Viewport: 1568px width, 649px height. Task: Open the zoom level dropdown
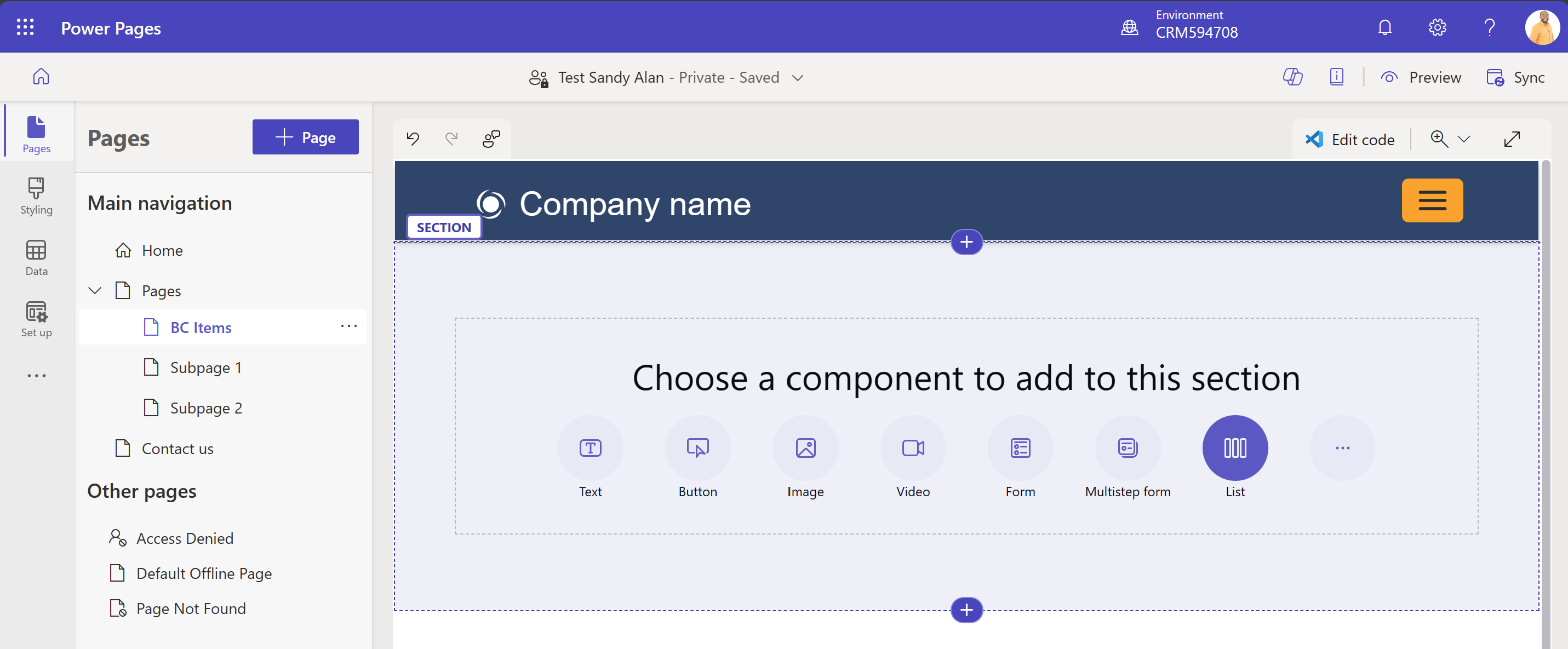pos(1464,139)
